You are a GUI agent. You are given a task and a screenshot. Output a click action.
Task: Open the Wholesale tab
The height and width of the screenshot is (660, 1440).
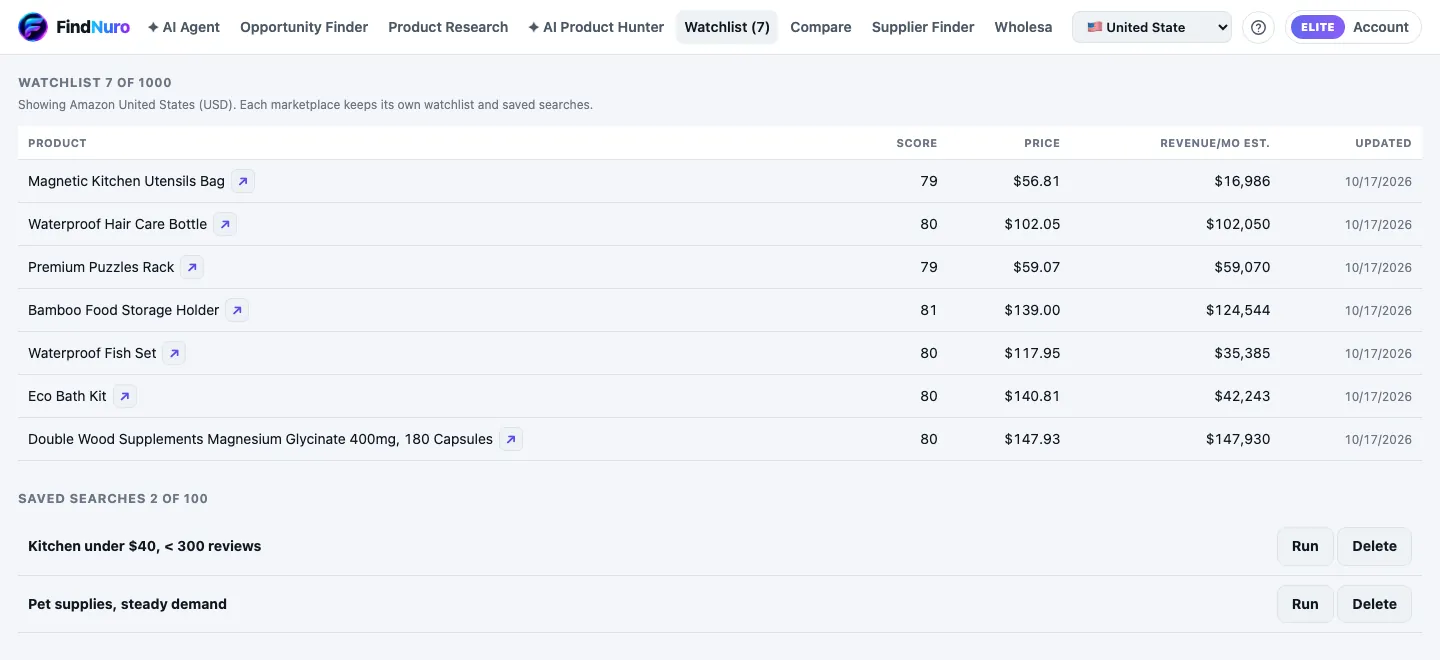pyautogui.click(x=1023, y=27)
